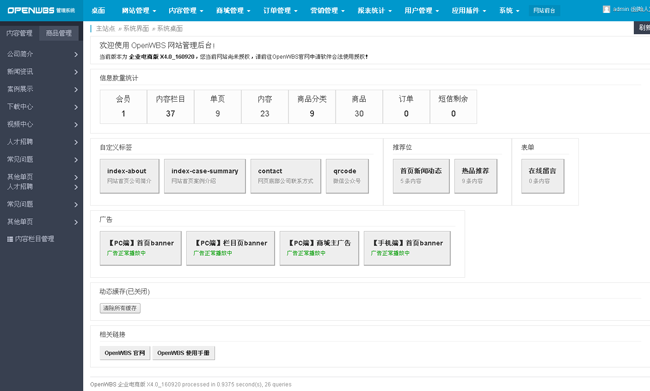Expand the 案例展示 sidebar chevron
The width and height of the screenshot is (650, 391).
click(76, 90)
